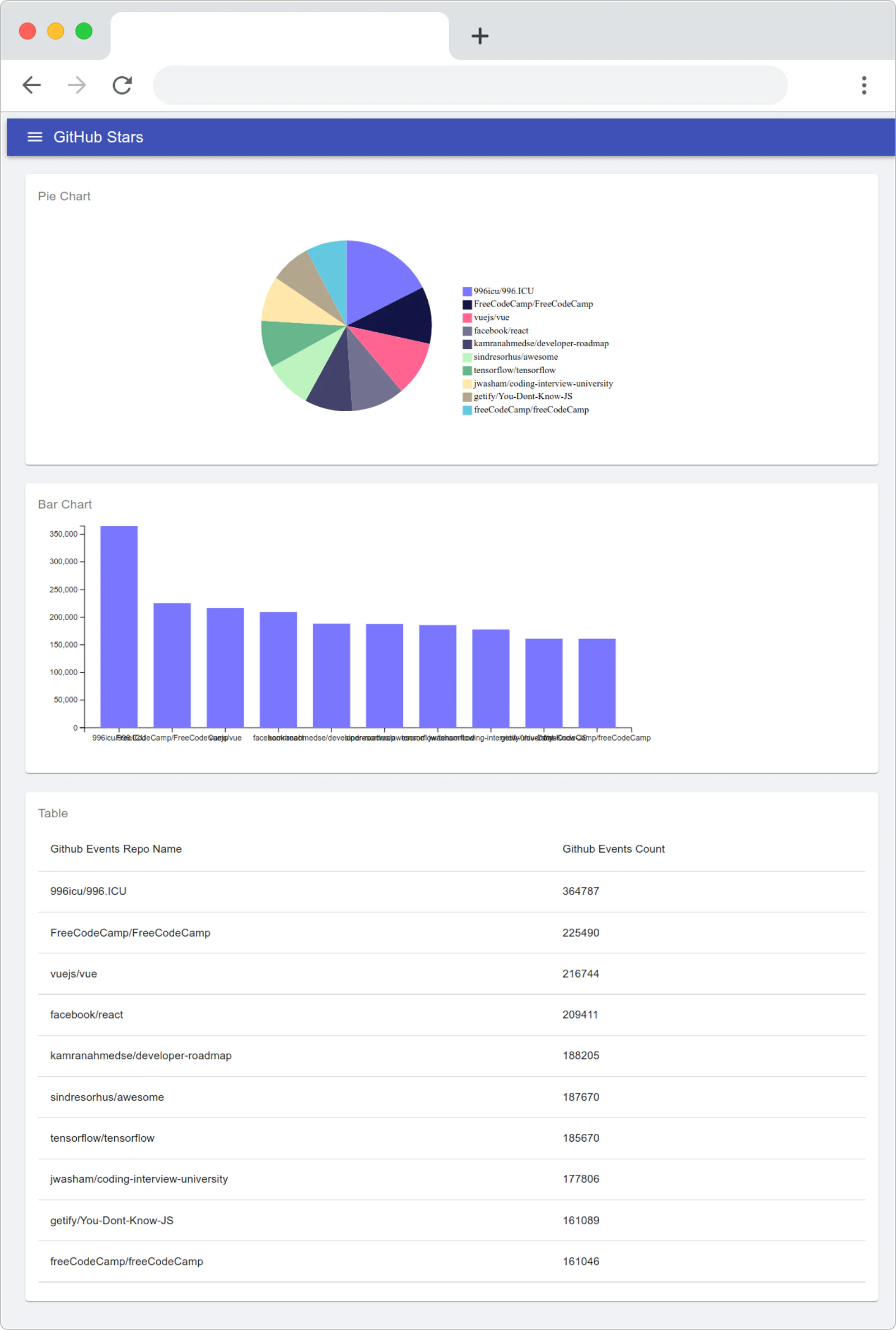Click the freeCodeCamp/freeCodeCamp light blue legend swatch
The width and height of the screenshot is (896, 1330).
(467, 411)
